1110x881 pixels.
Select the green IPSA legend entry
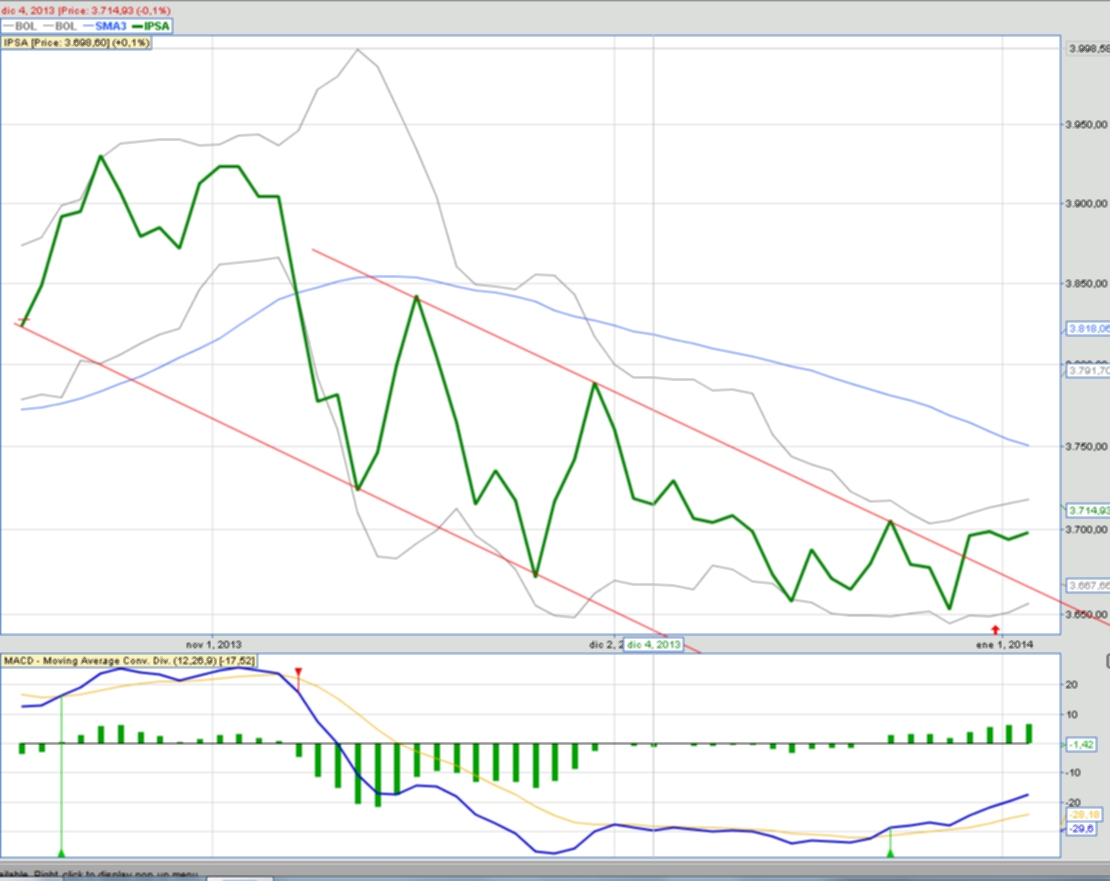click(x=151, y=26)
